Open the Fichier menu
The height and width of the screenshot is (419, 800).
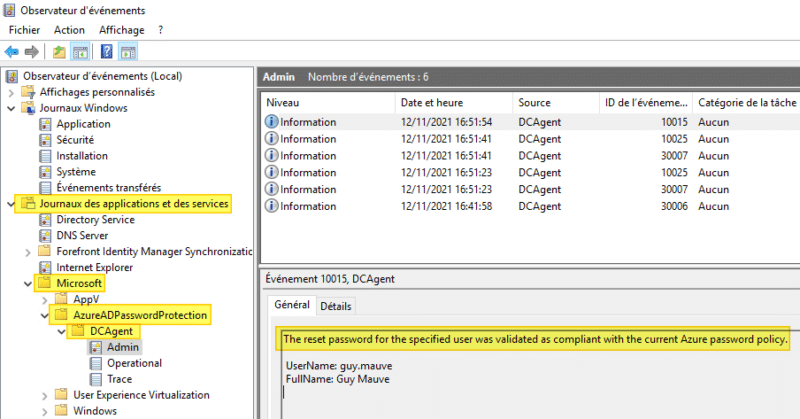[x=24, y=30]
